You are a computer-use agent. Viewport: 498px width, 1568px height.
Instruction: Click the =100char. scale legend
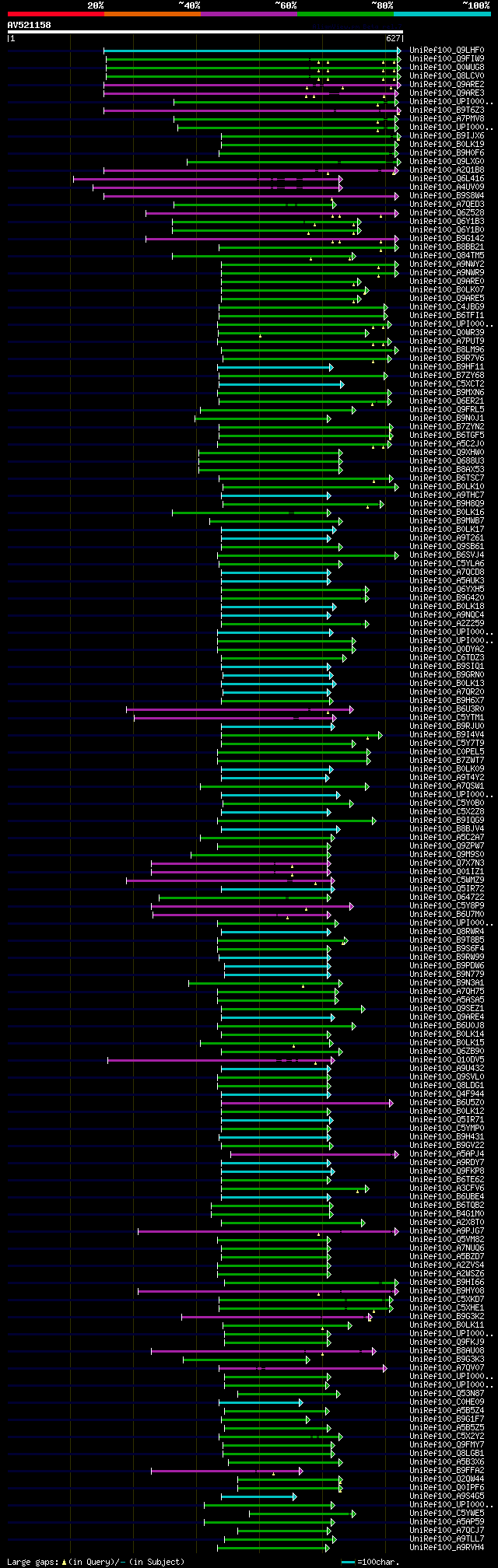coord(370,1562)
